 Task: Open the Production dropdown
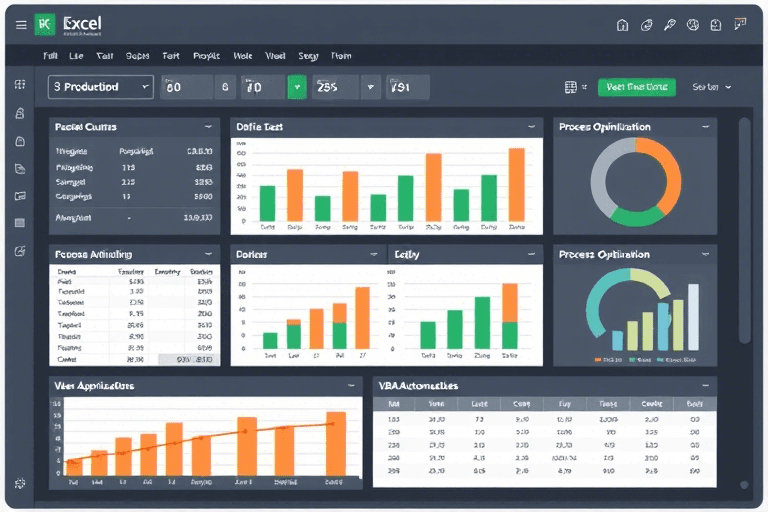point(101,88)
